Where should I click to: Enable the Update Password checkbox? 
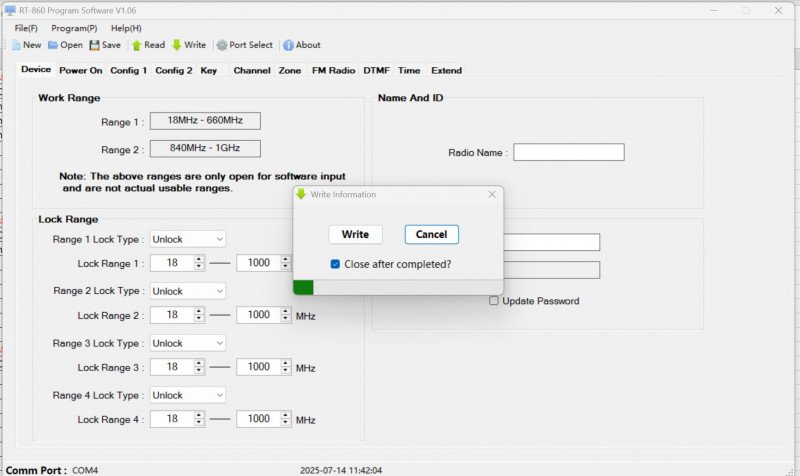493,300
